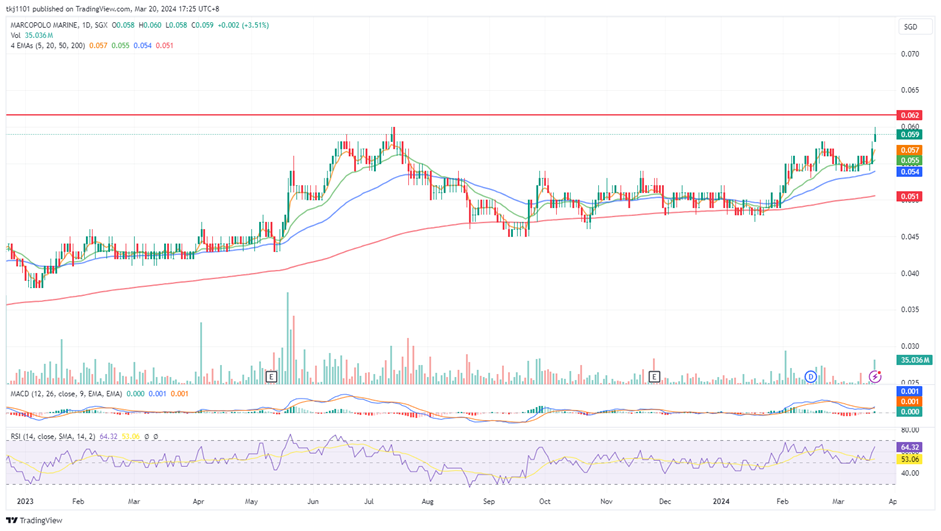Select the RSI (14, close, SMA) legend
Image resolution: width=941 pixels, height=531 pixels.
coord(53,437)
